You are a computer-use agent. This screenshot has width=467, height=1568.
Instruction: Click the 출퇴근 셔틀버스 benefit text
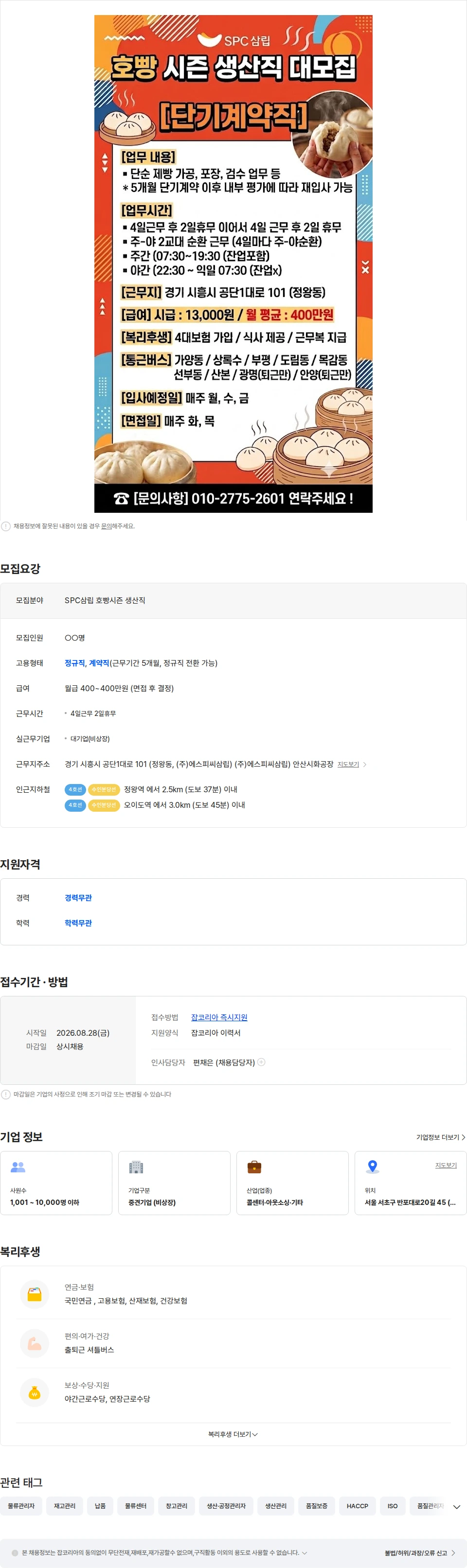coord(90,1349)
